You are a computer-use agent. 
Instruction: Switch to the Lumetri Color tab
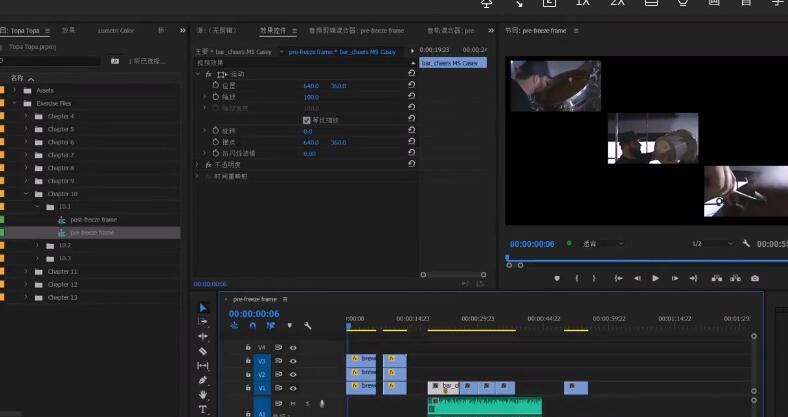coord(115,31)
